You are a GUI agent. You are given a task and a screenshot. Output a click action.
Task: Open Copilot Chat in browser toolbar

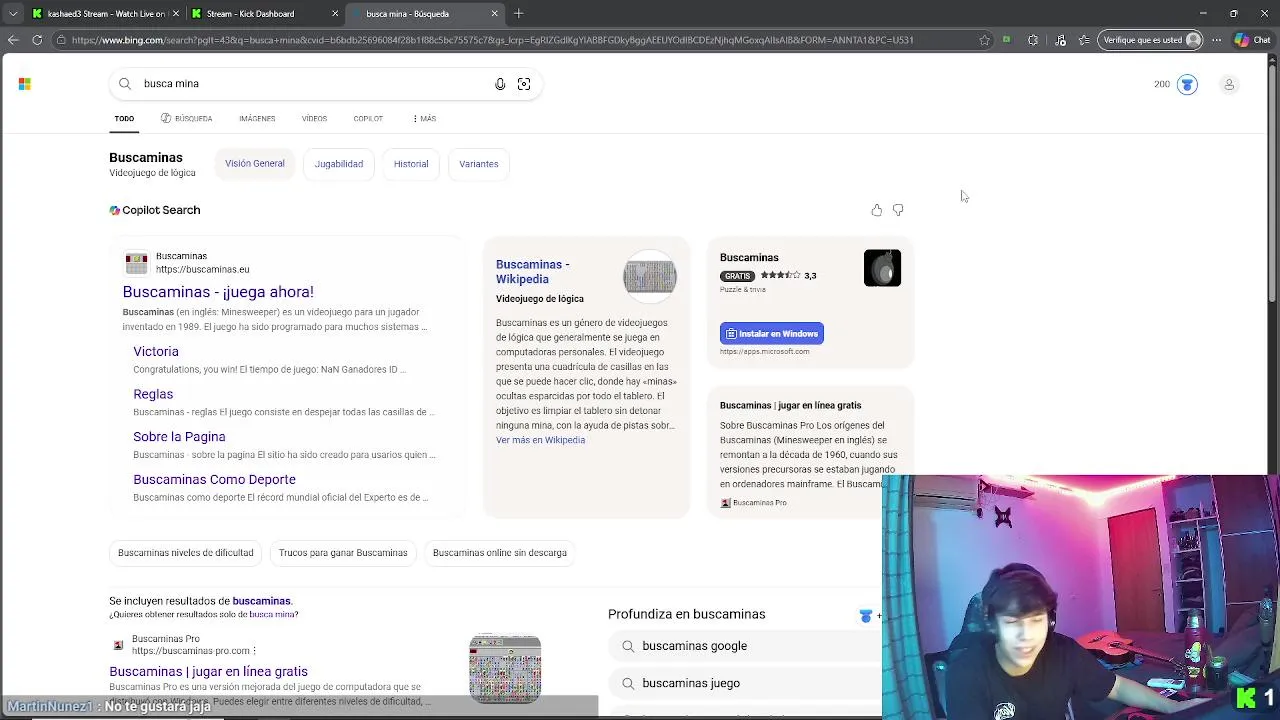coord(1252,40)
